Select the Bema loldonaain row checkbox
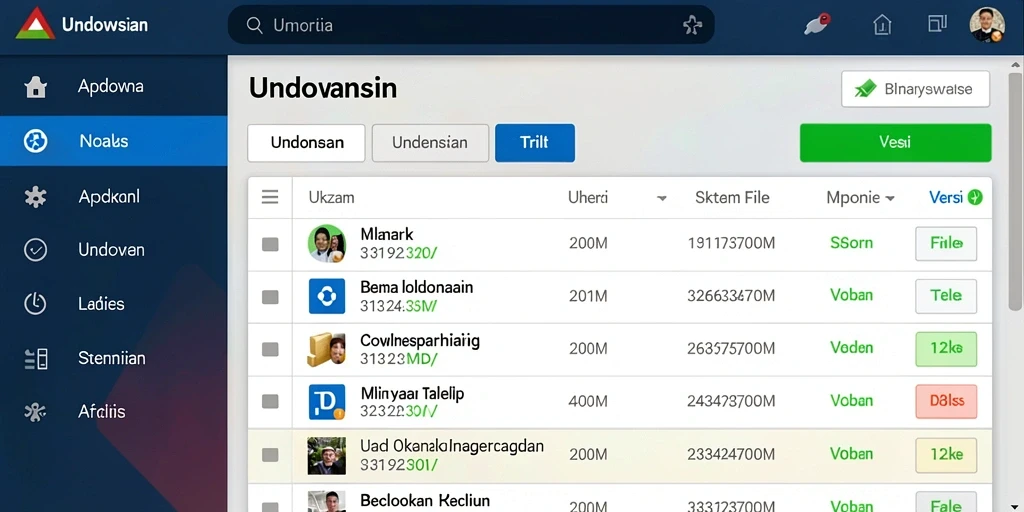This screenshot has width=1024, height=512. [x=270, y=297]
